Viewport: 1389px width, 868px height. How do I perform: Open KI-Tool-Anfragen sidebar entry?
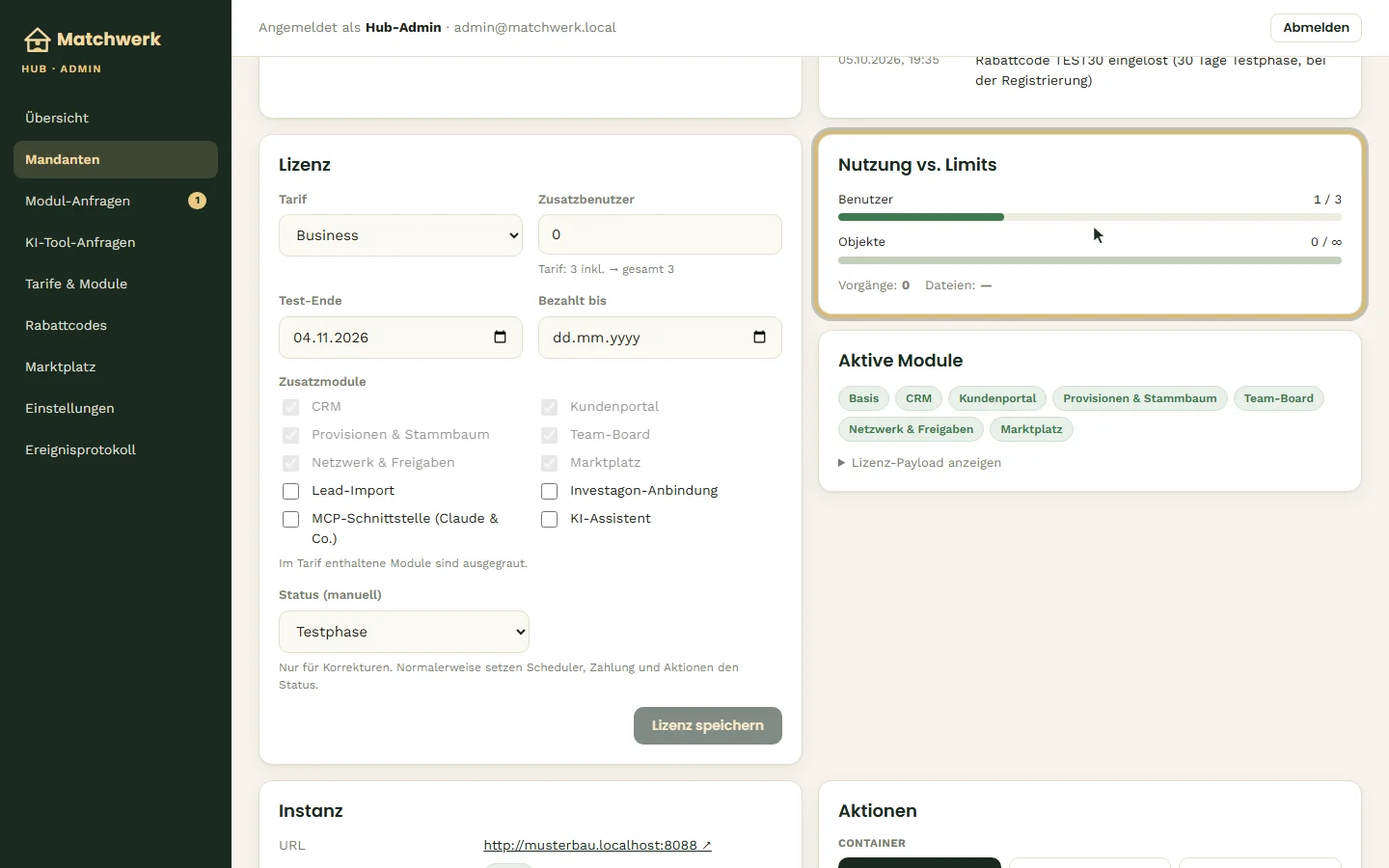point(116,242)
